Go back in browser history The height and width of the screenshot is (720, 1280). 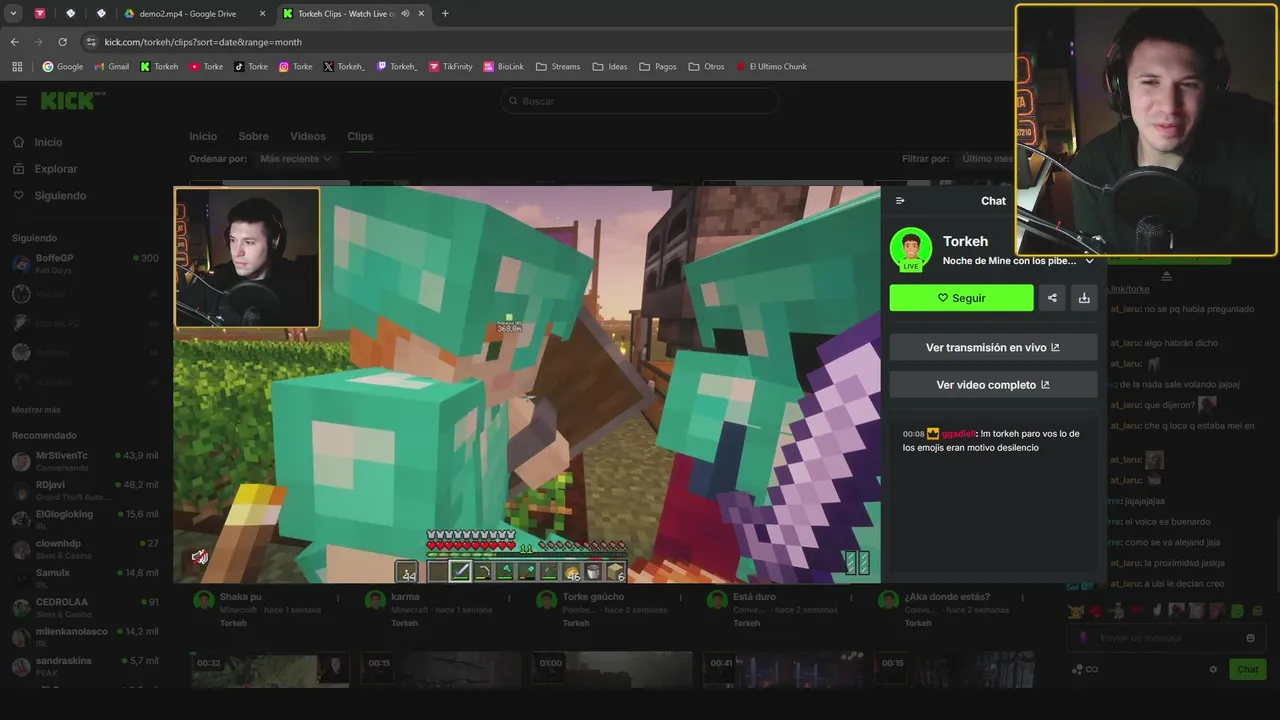tap(15, 42)
